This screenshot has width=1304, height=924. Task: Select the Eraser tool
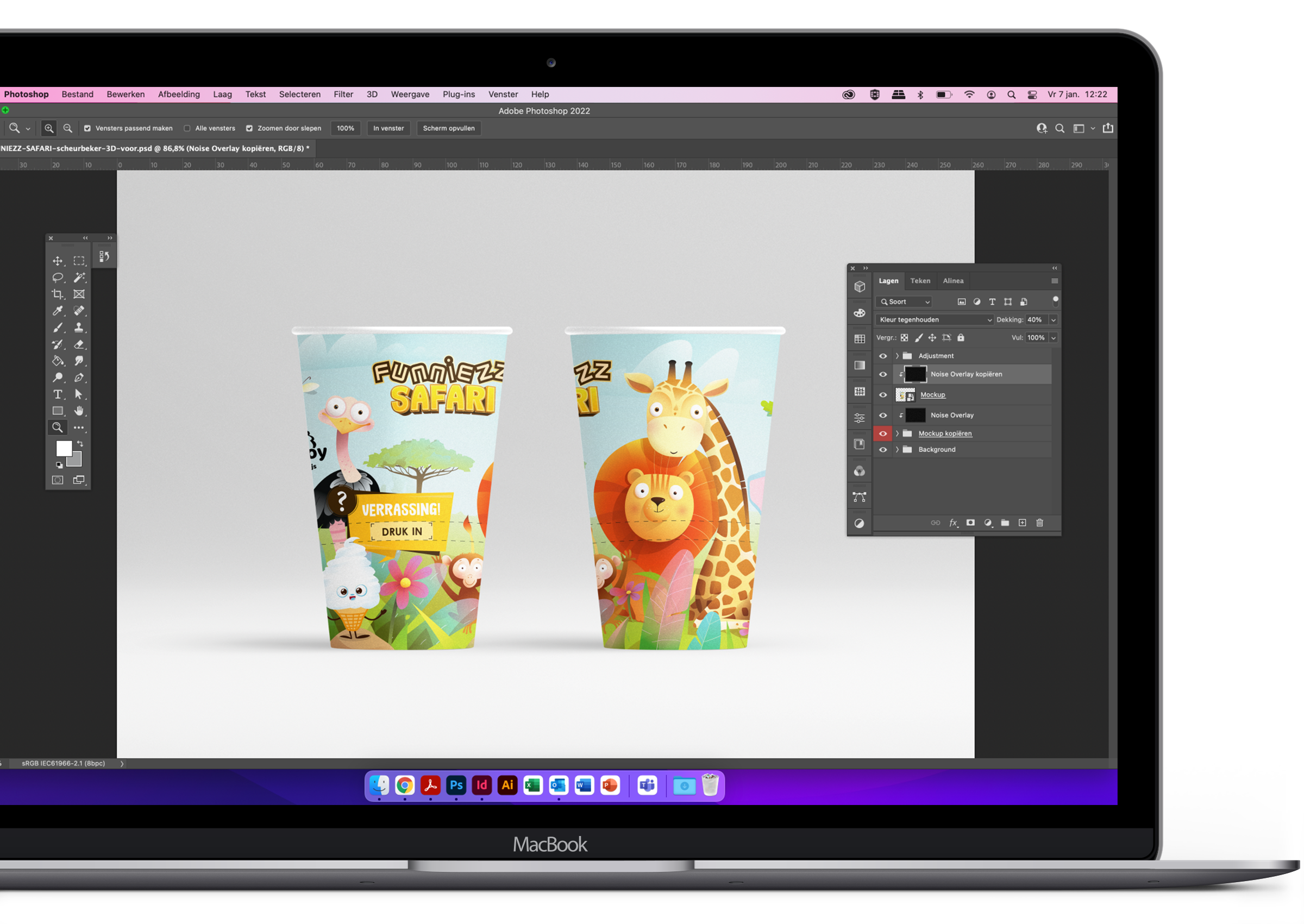point(79,344)
